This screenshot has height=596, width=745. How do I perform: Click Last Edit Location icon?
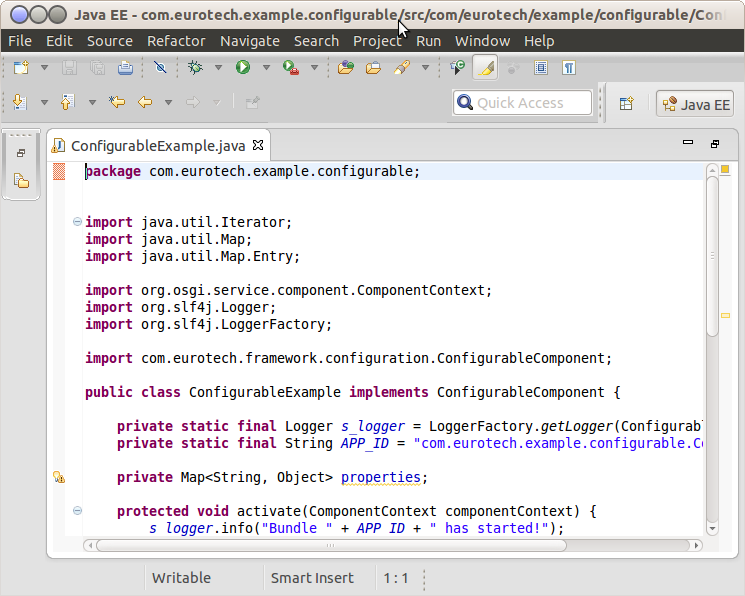[x=117, y=102]
